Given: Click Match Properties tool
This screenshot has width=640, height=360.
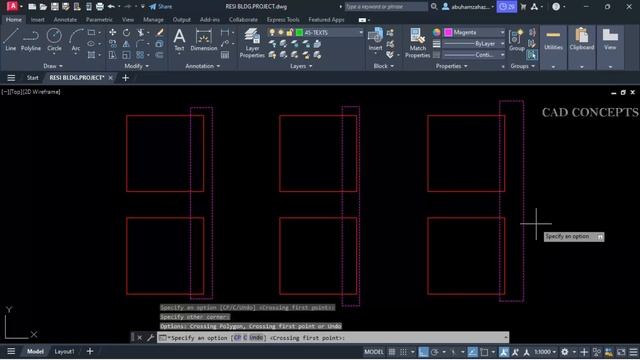Looking at the screenshot, I should pos(418,43).
